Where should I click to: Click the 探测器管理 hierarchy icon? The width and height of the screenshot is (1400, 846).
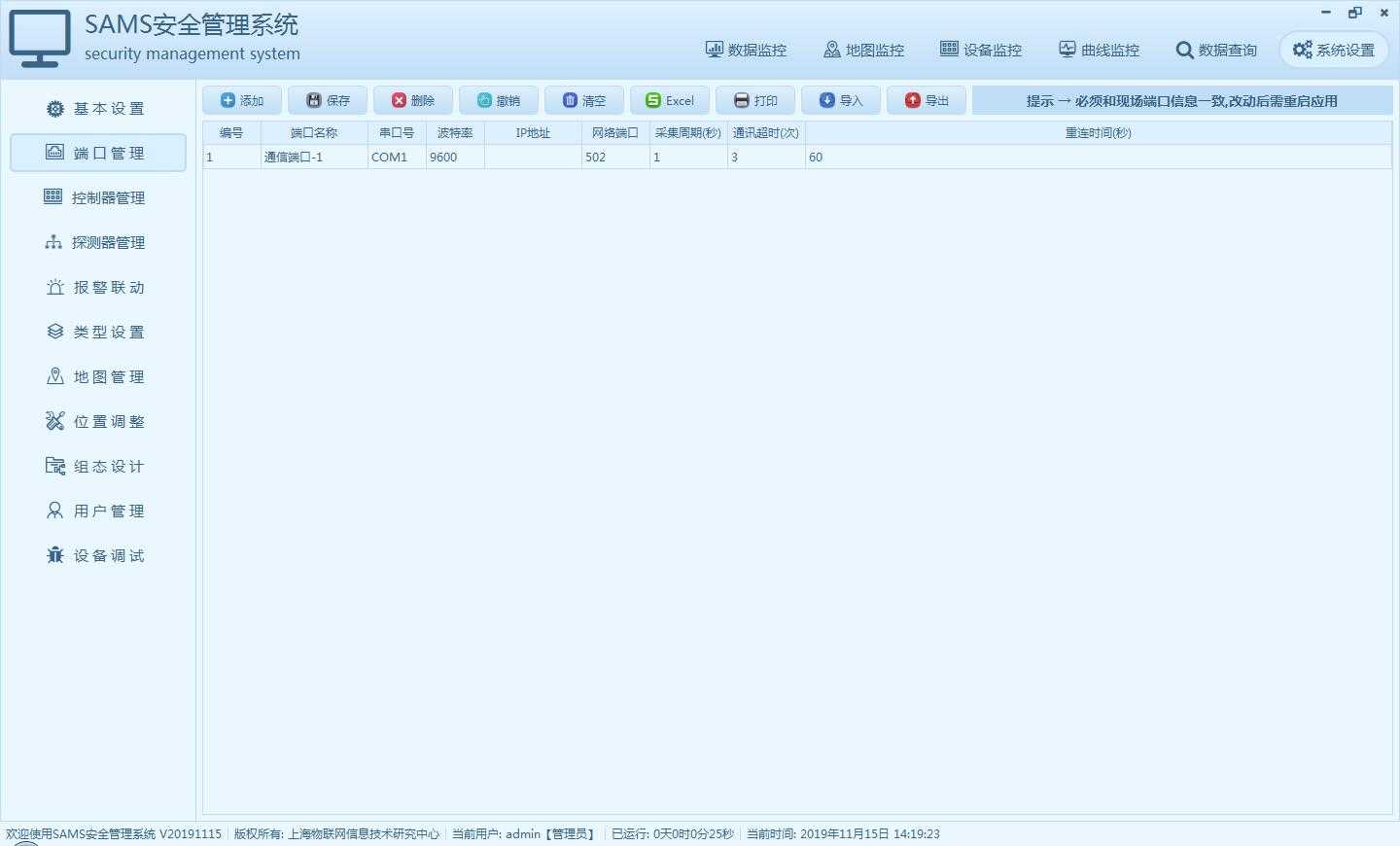pos(53,241)
